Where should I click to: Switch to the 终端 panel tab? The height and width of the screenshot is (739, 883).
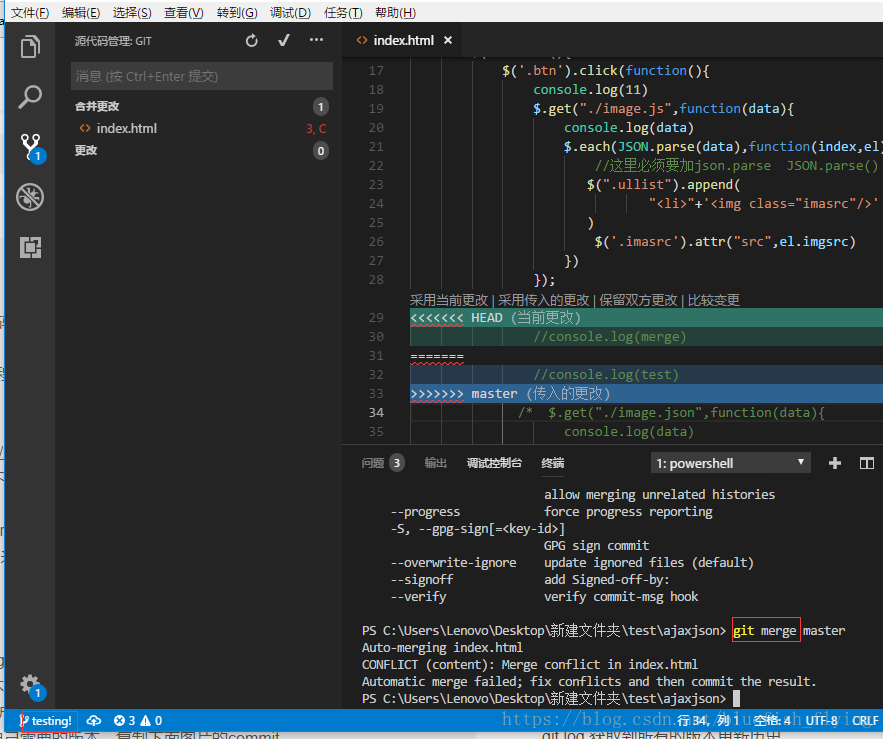(x=552, y=463)
